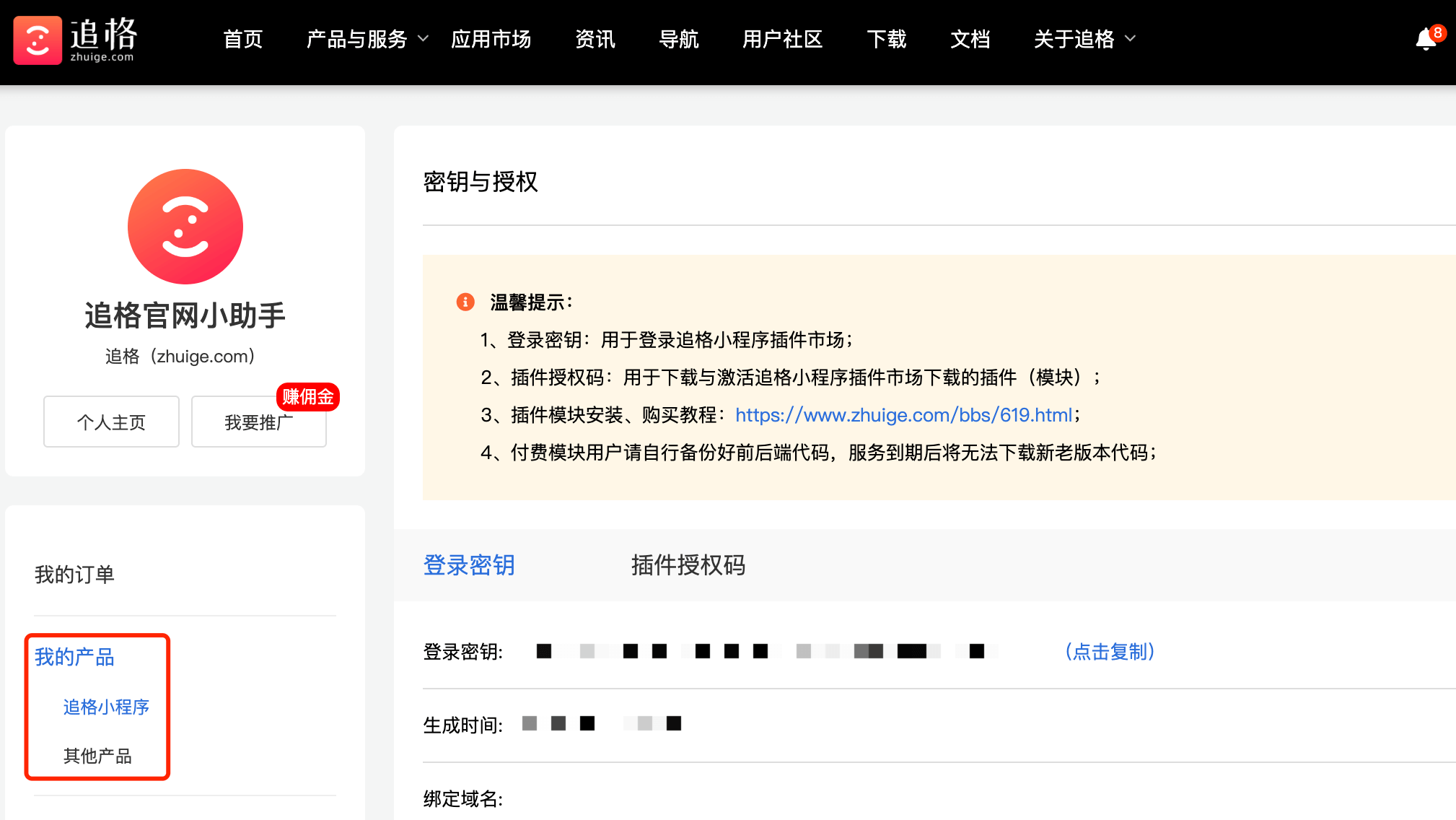Open 追格小程序 under 我的产品

[x=106, y=707]
